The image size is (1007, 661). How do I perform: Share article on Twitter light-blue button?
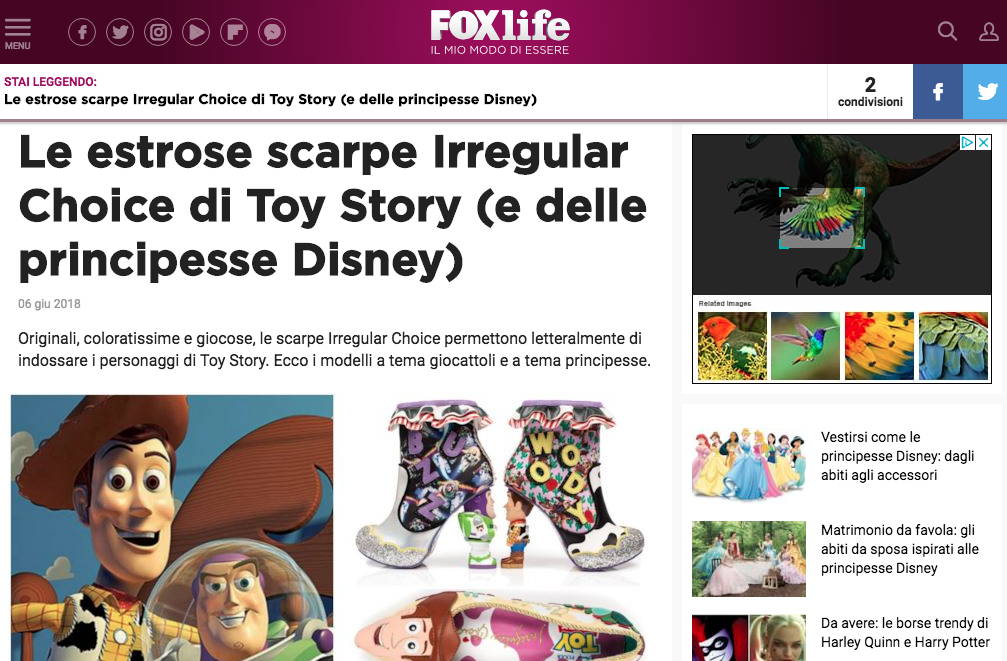tap(985, 92)
